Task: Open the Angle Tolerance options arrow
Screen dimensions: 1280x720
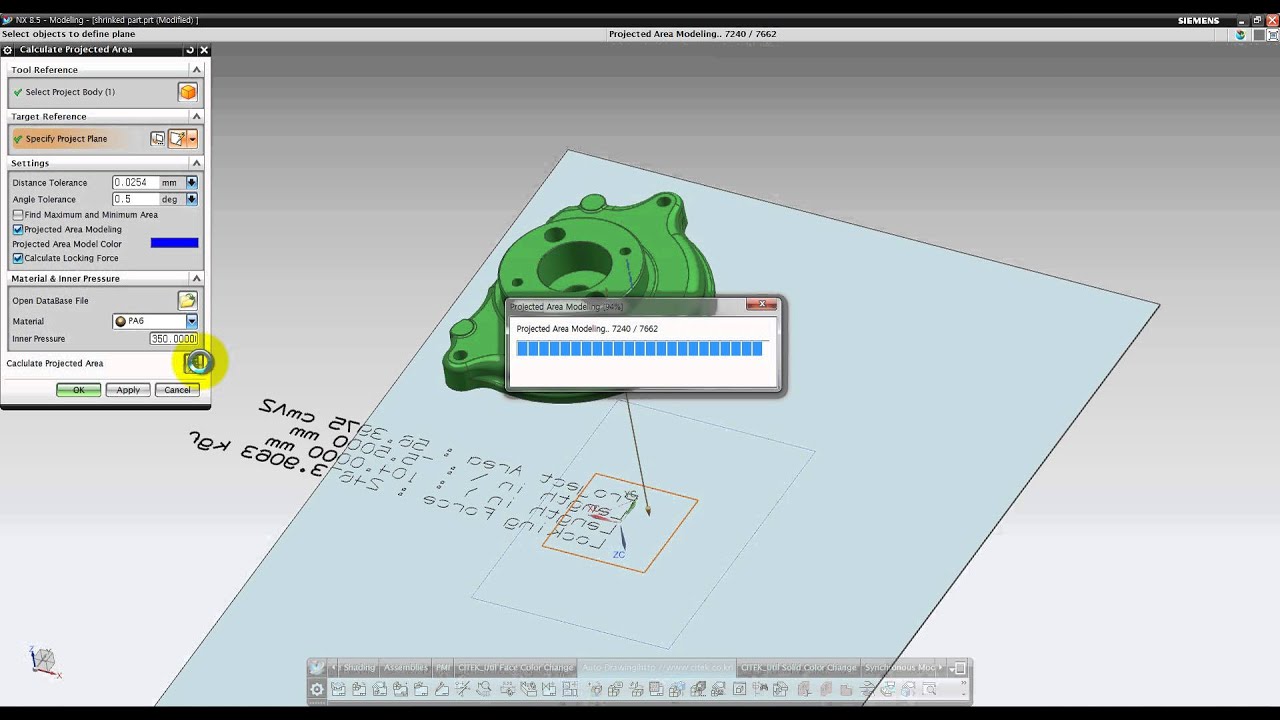Action: click(191, 199)
